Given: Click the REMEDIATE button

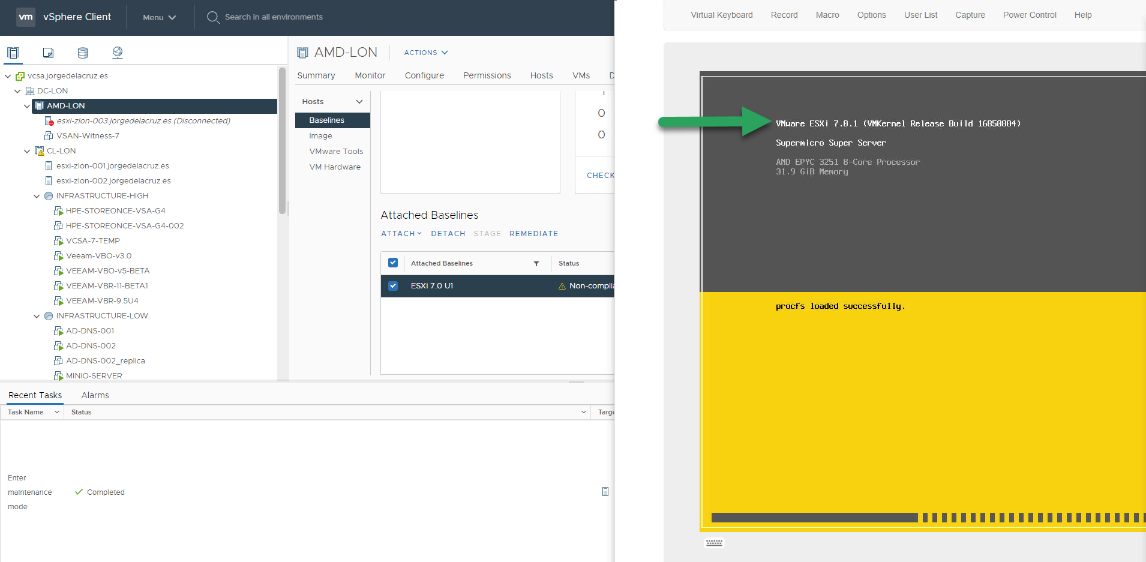Looking at the screenshot, I should tap(534, 233).
